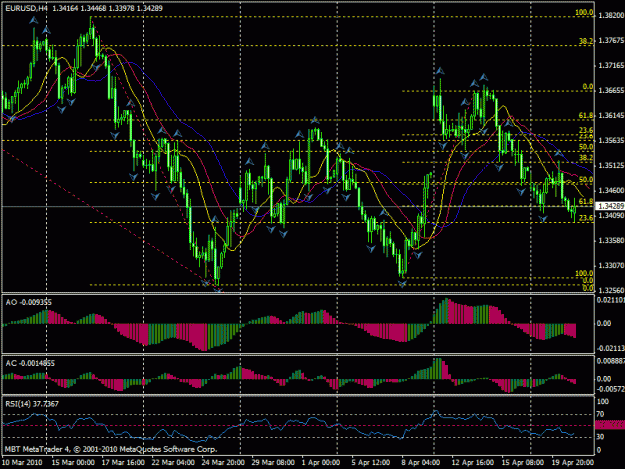Click the 1 Apr 00:00 time label
Screen dimensions: 625x469
point(321,463)
